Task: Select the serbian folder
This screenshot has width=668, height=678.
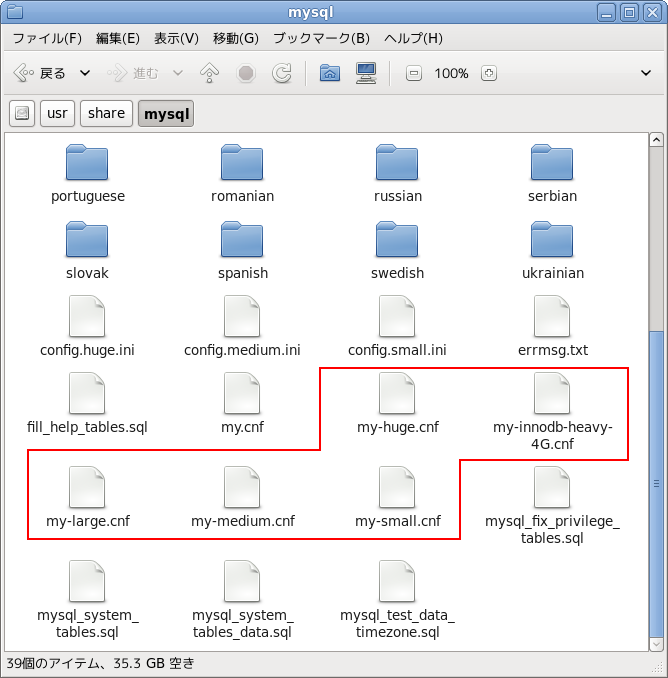Action: tap(552, 174)
